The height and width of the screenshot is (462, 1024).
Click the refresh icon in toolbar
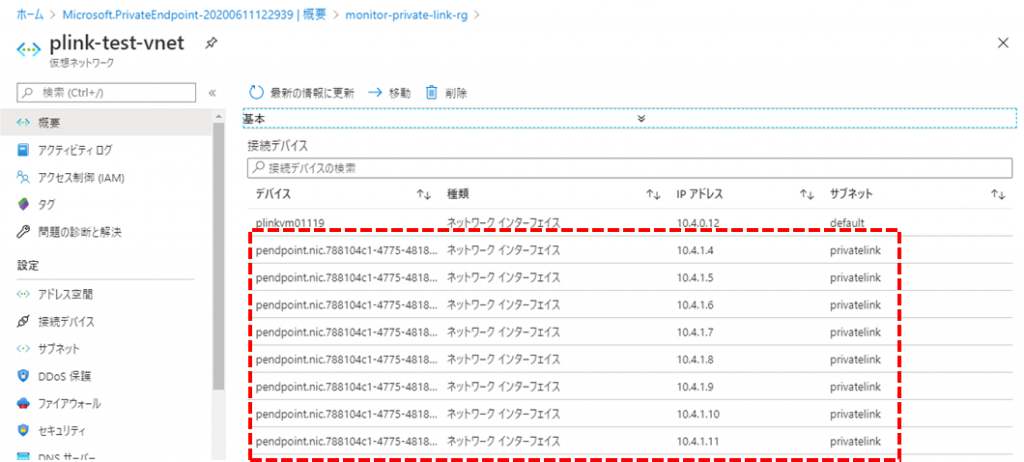(x=257, y=93)
